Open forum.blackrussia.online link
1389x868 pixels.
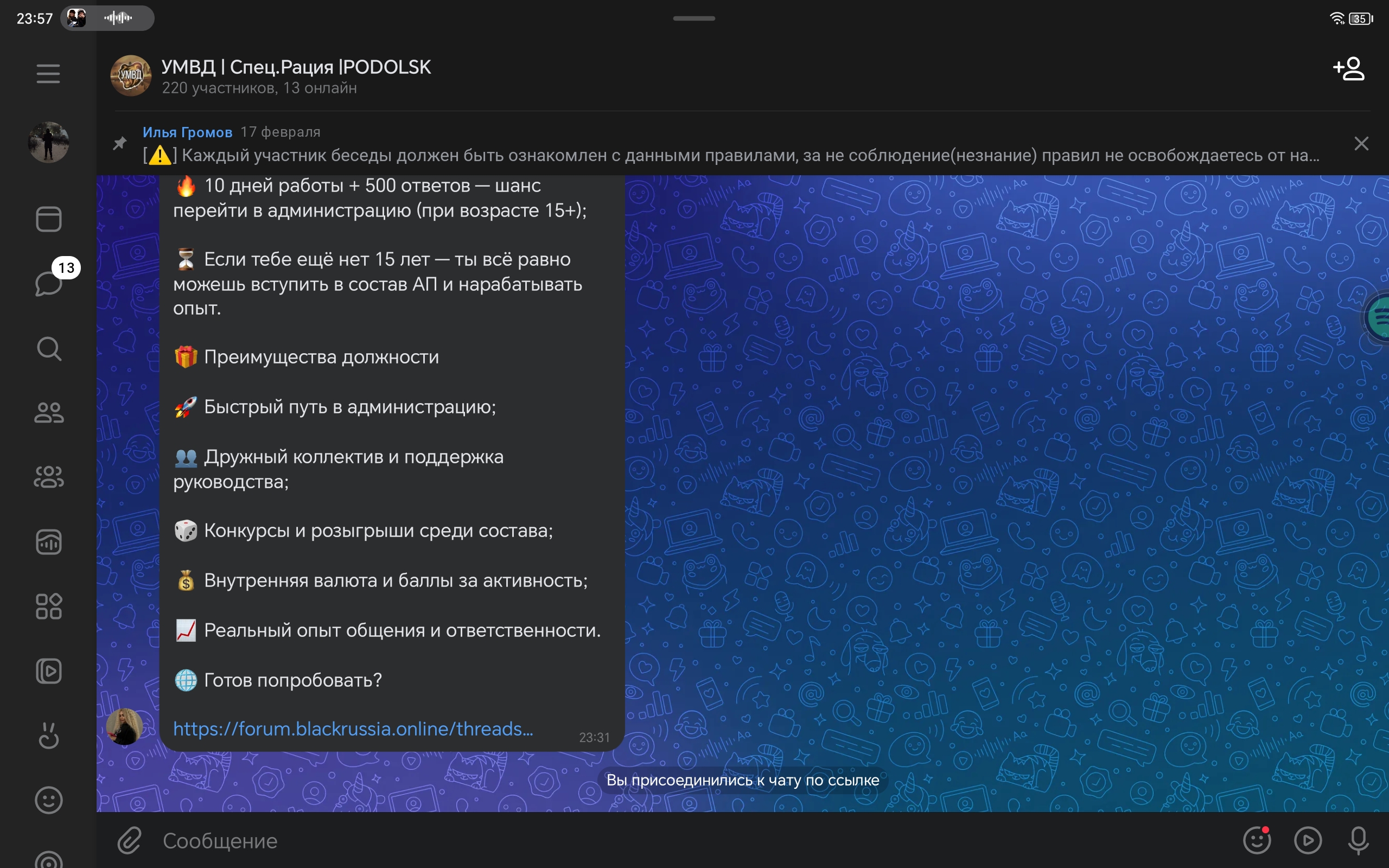point(353,729)
